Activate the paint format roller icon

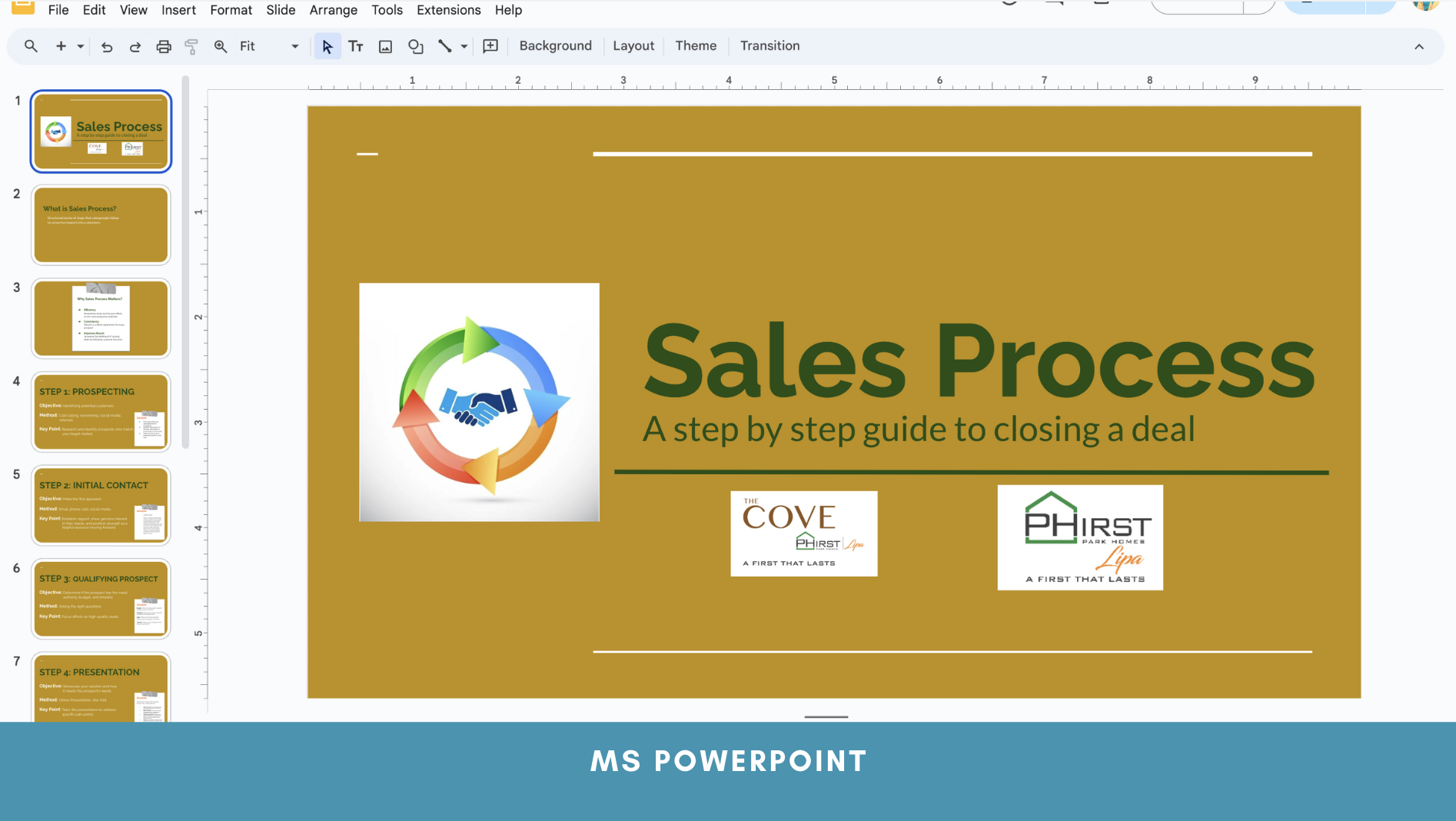[191, 46]
